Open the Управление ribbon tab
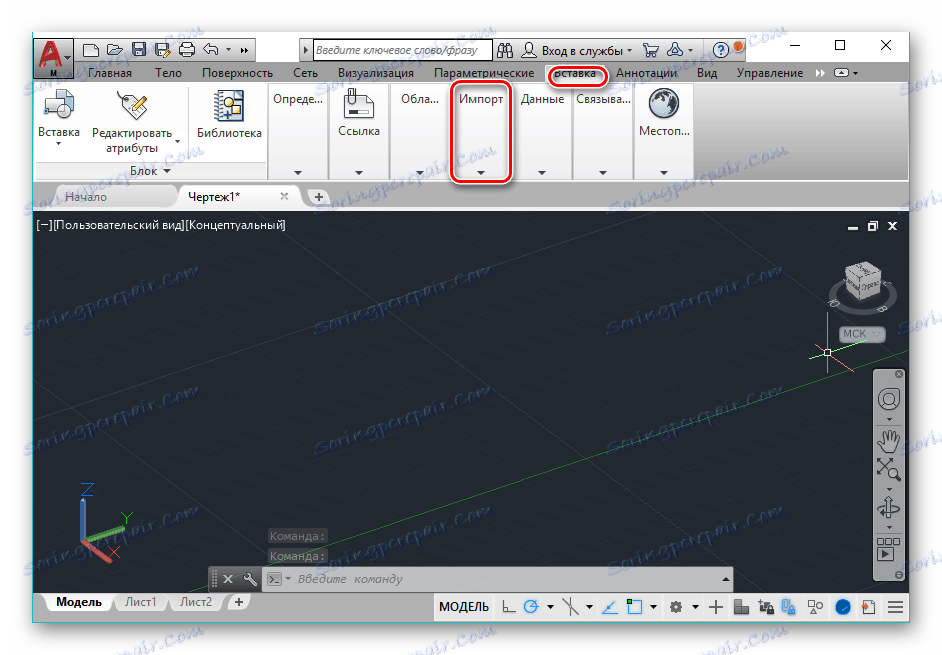The image size is (942, 655). (x=770, y=73)
